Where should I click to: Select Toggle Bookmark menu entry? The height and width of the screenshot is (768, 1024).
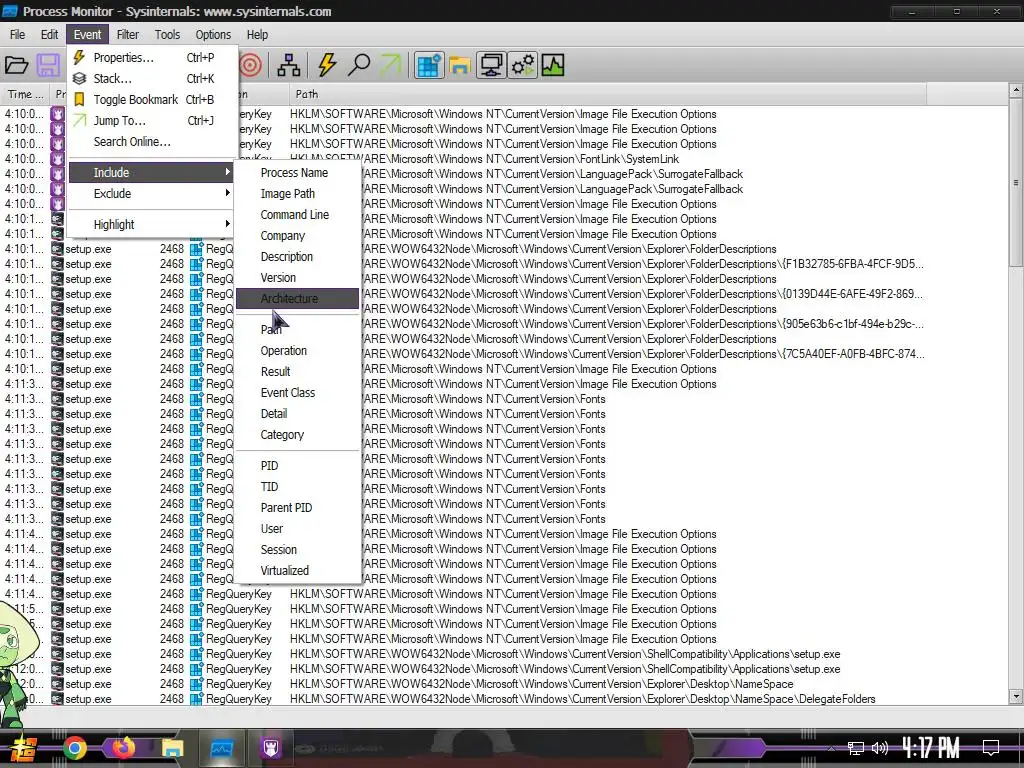152,99
